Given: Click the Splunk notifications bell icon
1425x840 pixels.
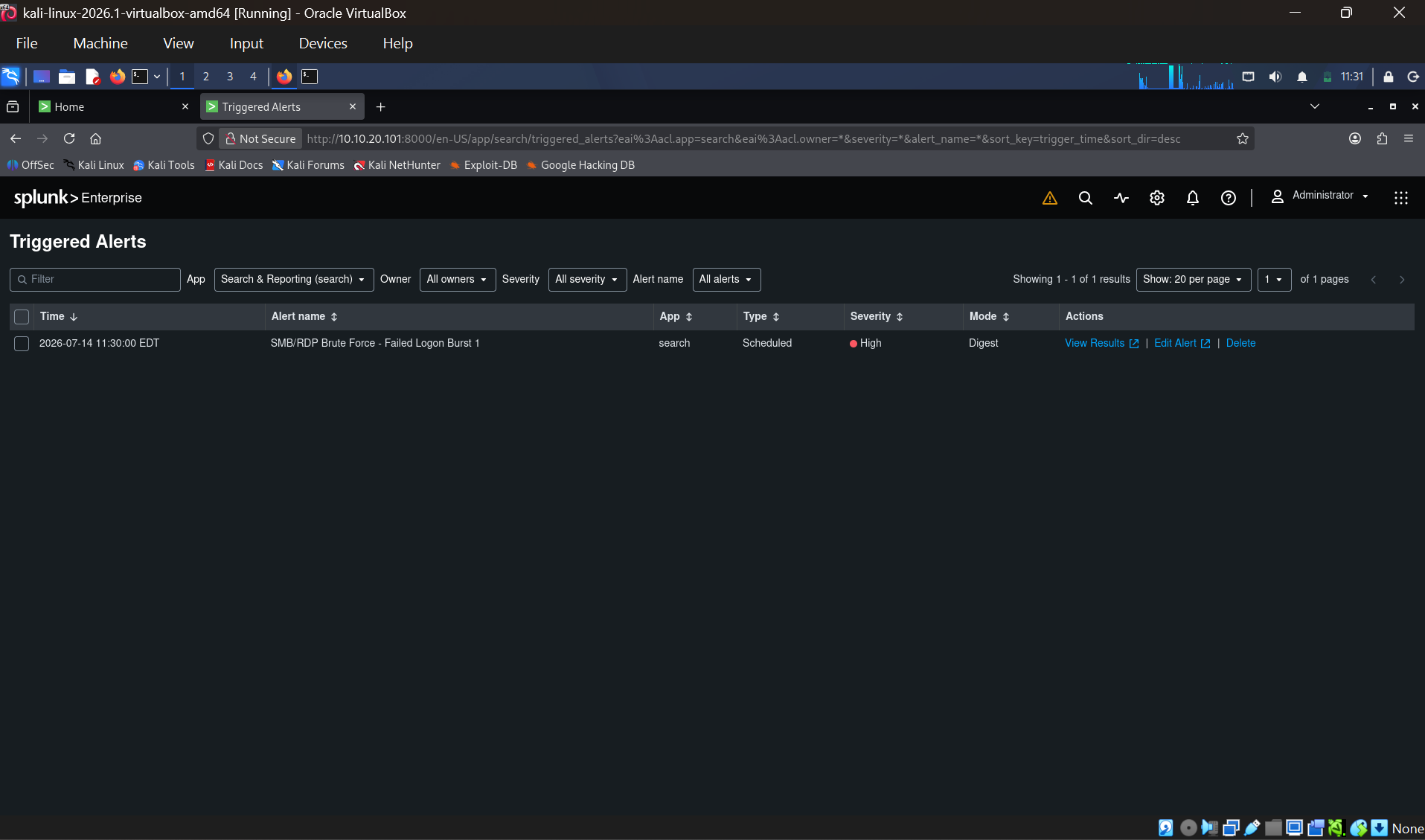Looking at the screenshot, I should tap(1193, 198).
